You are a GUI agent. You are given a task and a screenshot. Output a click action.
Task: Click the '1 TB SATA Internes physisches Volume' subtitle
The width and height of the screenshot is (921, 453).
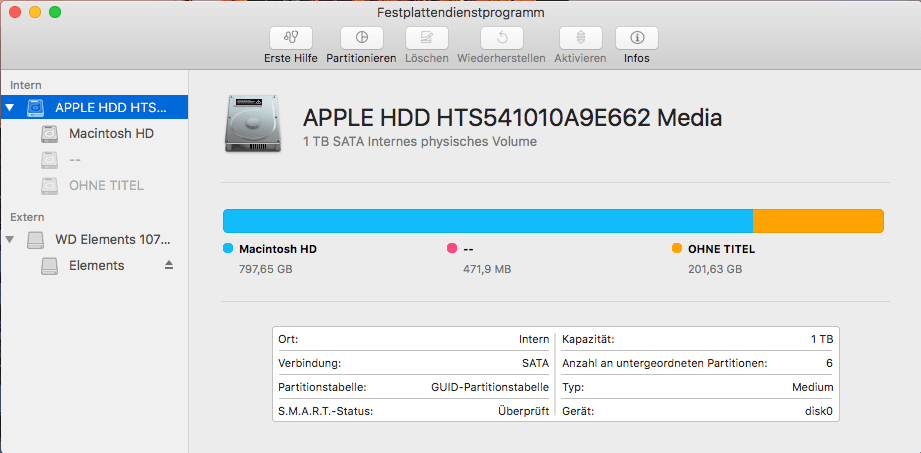[420, 142]
